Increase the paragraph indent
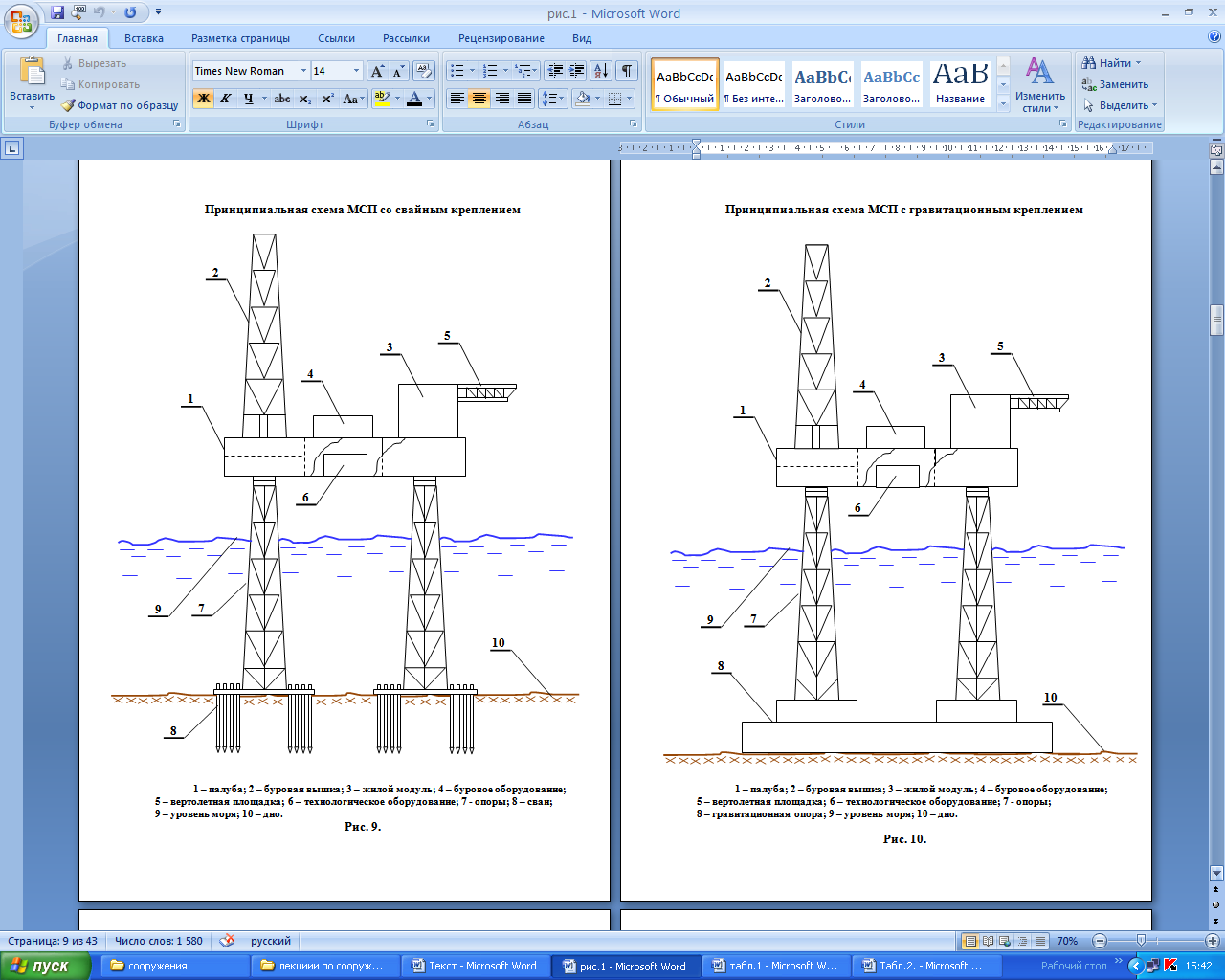The image size is (1225, 980). [x=576, y=71]
